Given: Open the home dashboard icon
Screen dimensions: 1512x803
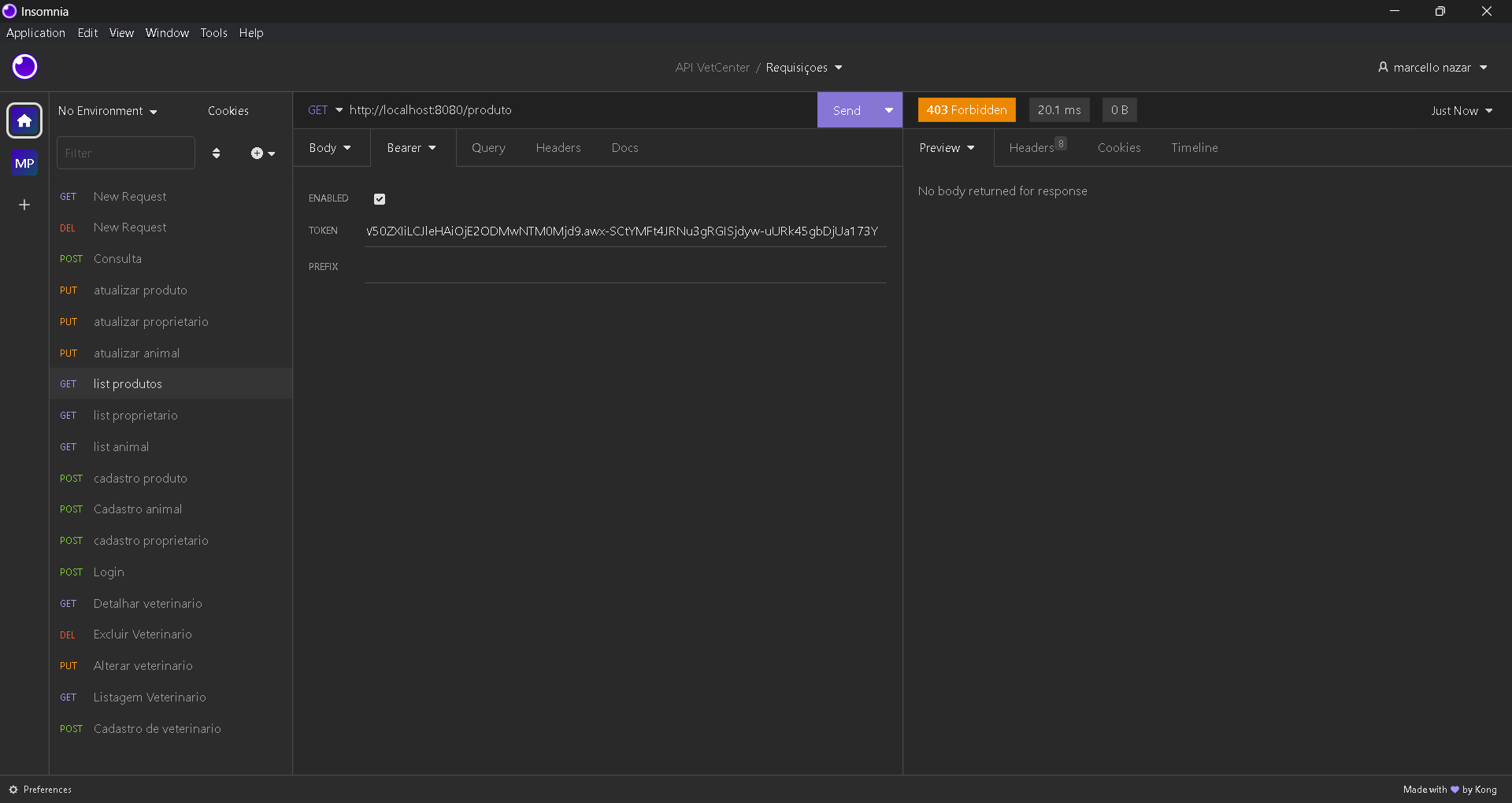Looking at the screenshot, I should [x=24, y=120].
